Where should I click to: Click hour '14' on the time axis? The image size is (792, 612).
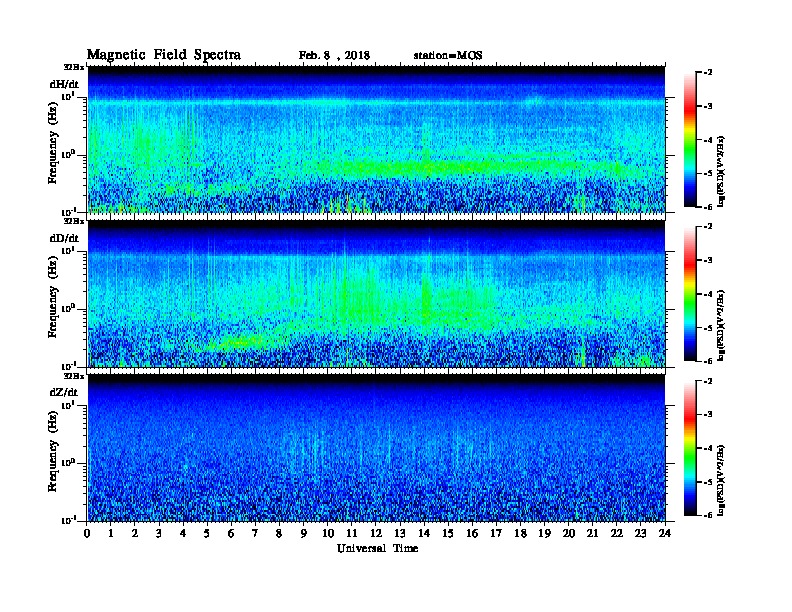coord(424,534)
